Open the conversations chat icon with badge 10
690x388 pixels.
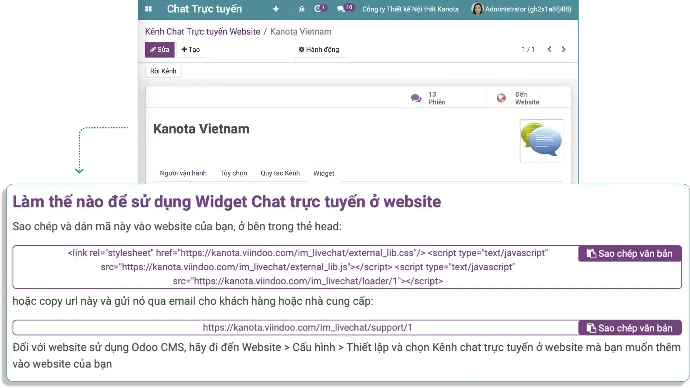pos(345,8)
